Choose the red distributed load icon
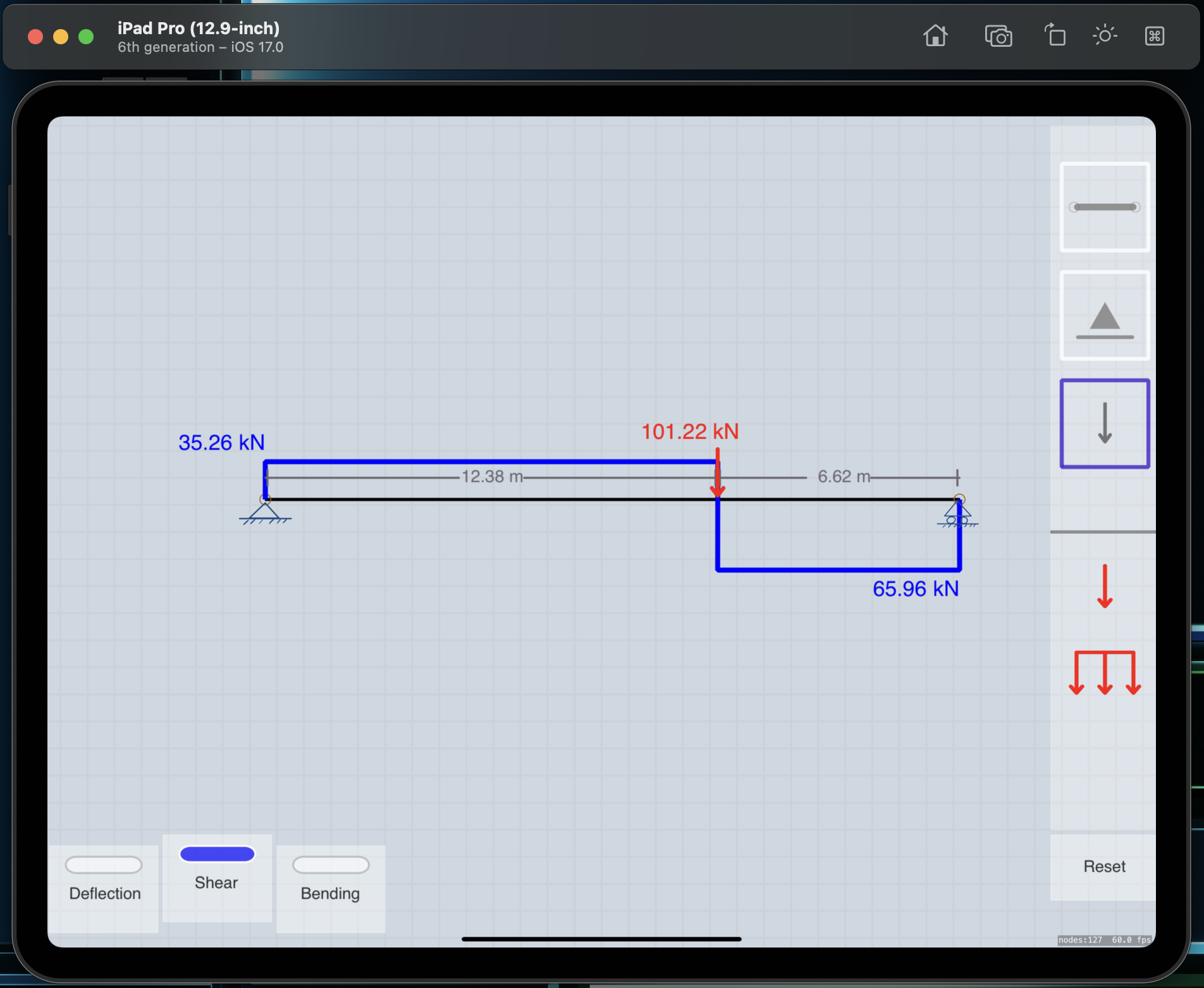1204x988 pixels. tap(1105, 672)
